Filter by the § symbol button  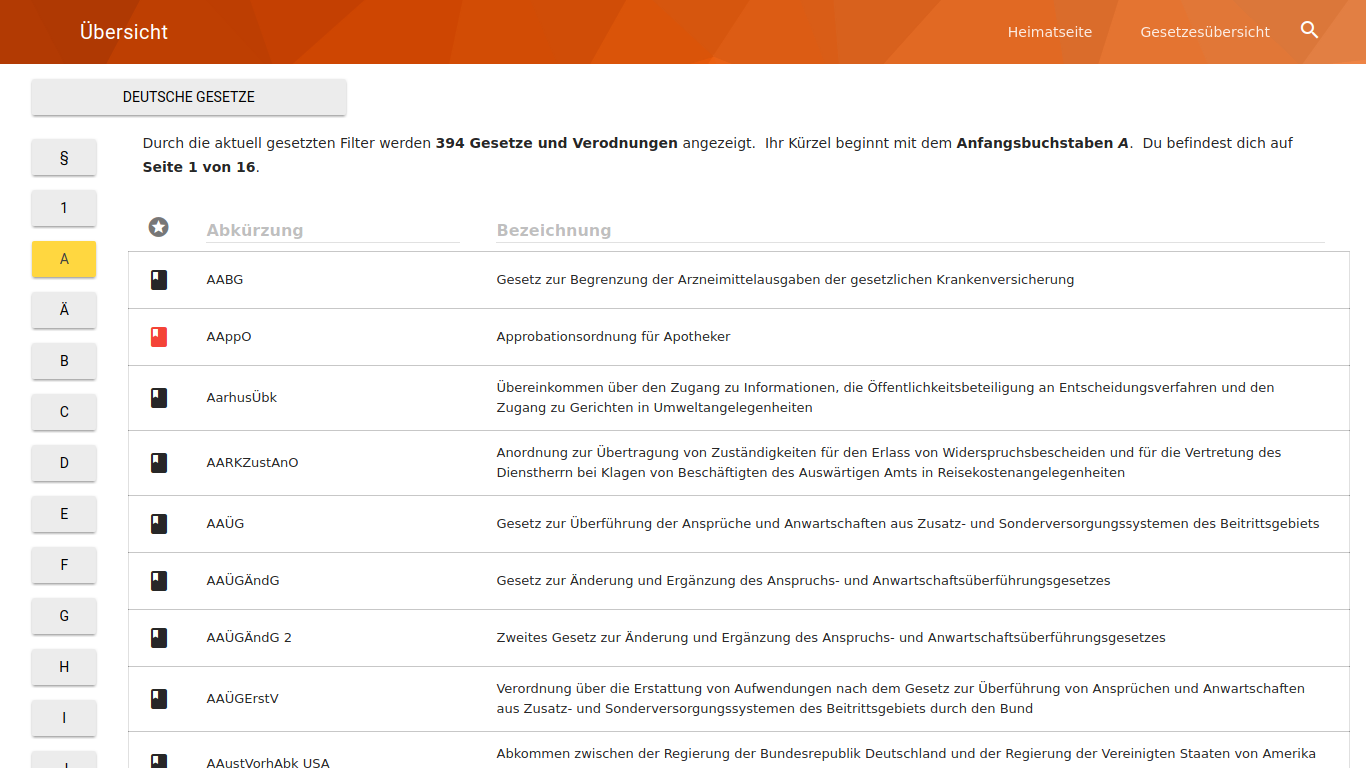(x=64, y=157)
